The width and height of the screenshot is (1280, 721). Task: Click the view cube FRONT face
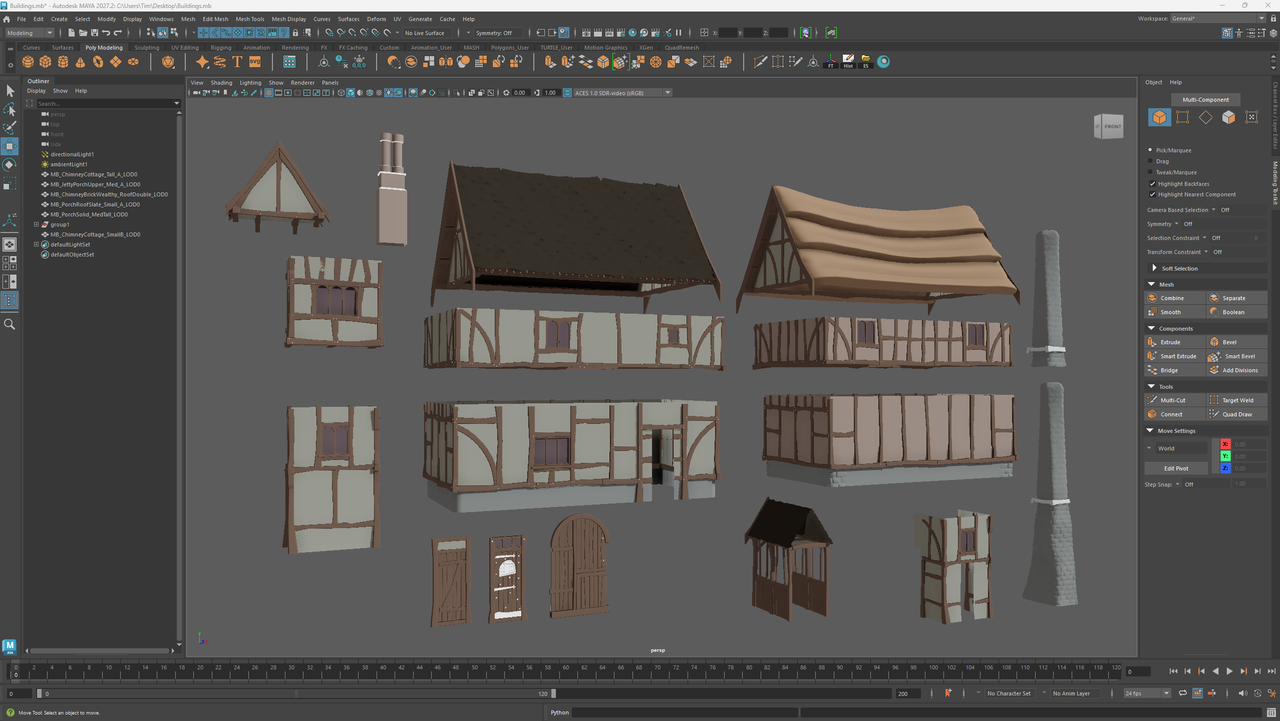pyautogui.click(x=1113, y=127)
